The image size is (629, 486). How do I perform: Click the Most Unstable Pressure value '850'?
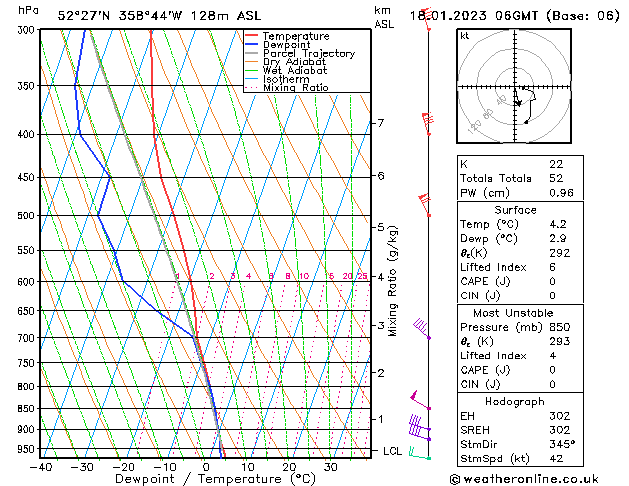pyautogui.click(x=560, y=327)
